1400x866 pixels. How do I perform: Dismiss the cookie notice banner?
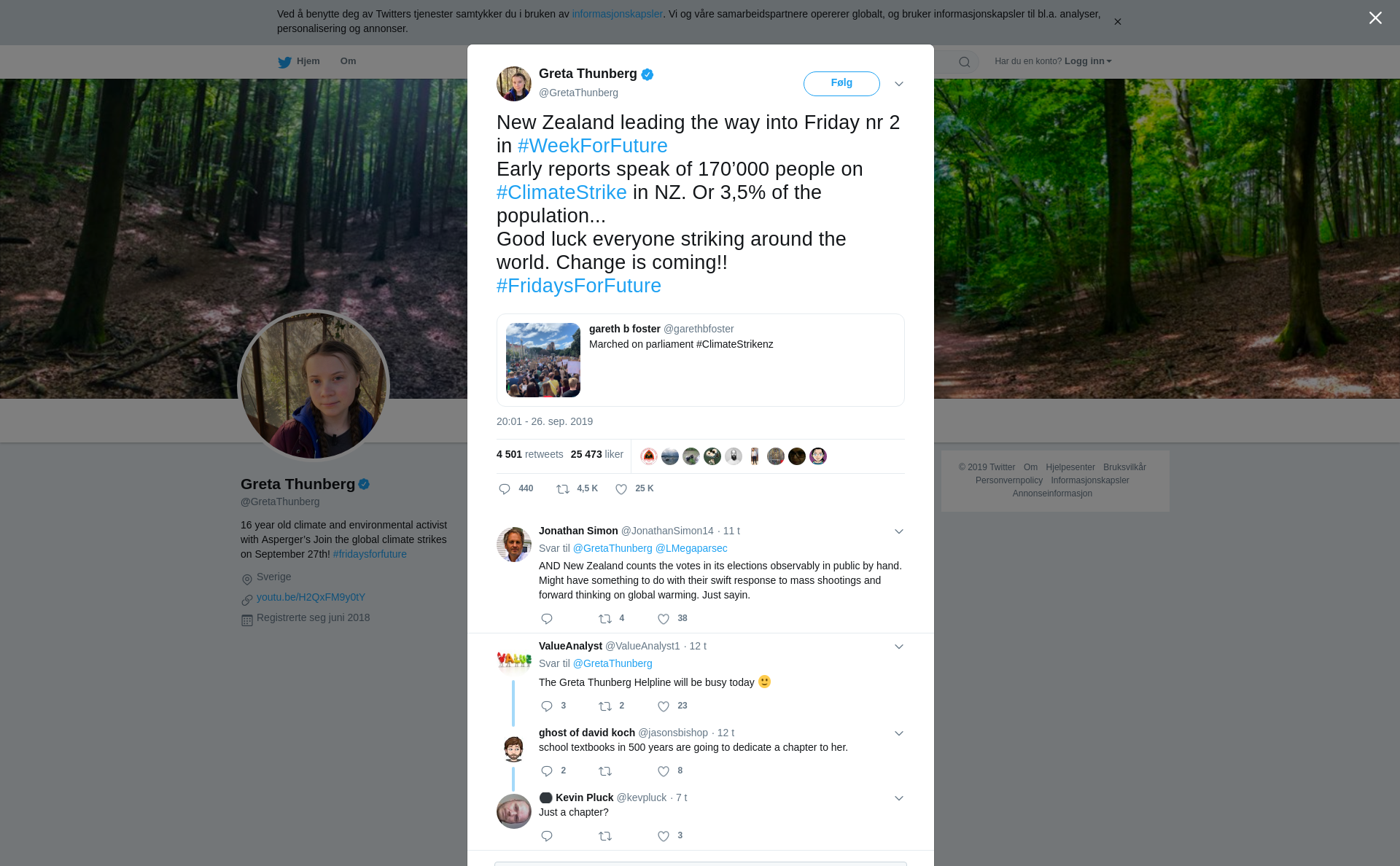point(1117,22)
